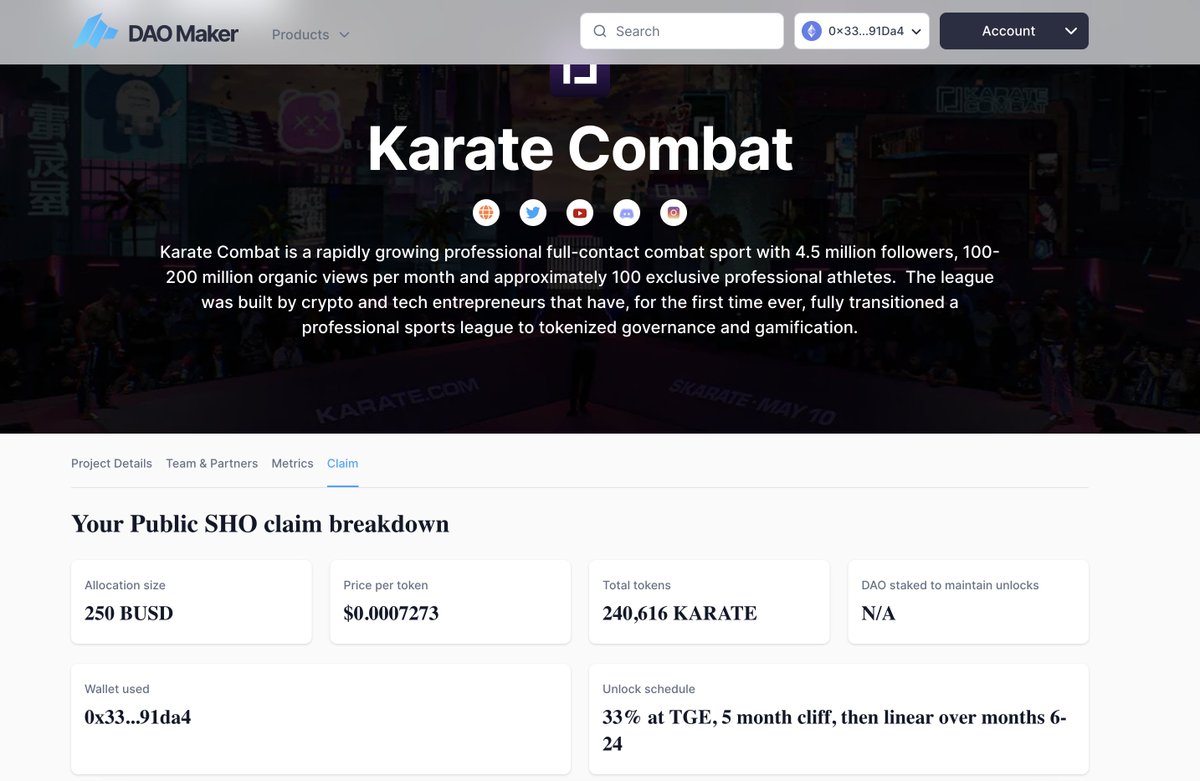The height and width of the screenshot is (781, 1200).
Task: Open Karate Combat's Twitter icon link
Action: point(533,212)
